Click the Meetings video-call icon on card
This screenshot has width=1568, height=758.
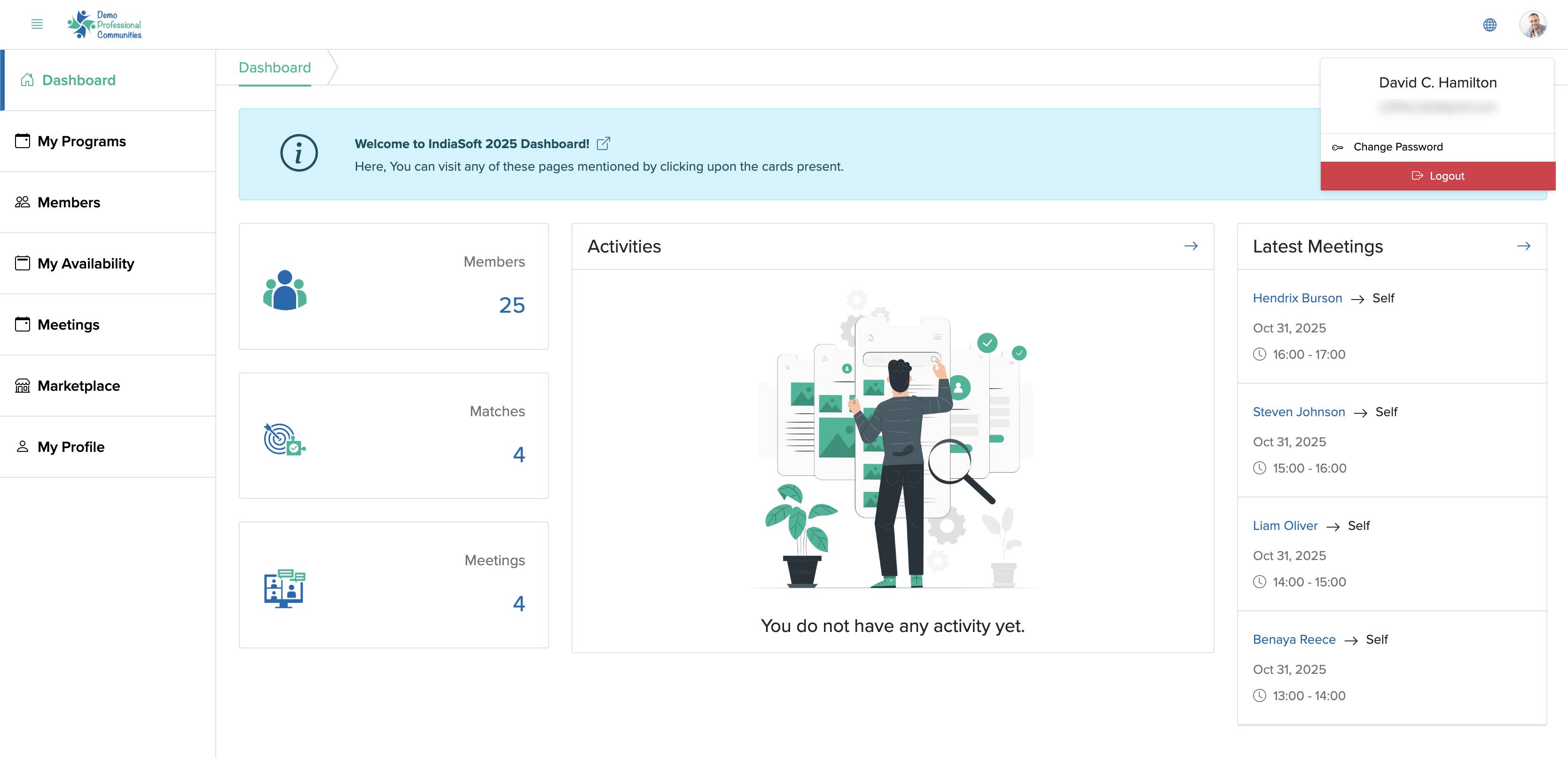click(284, 588)
